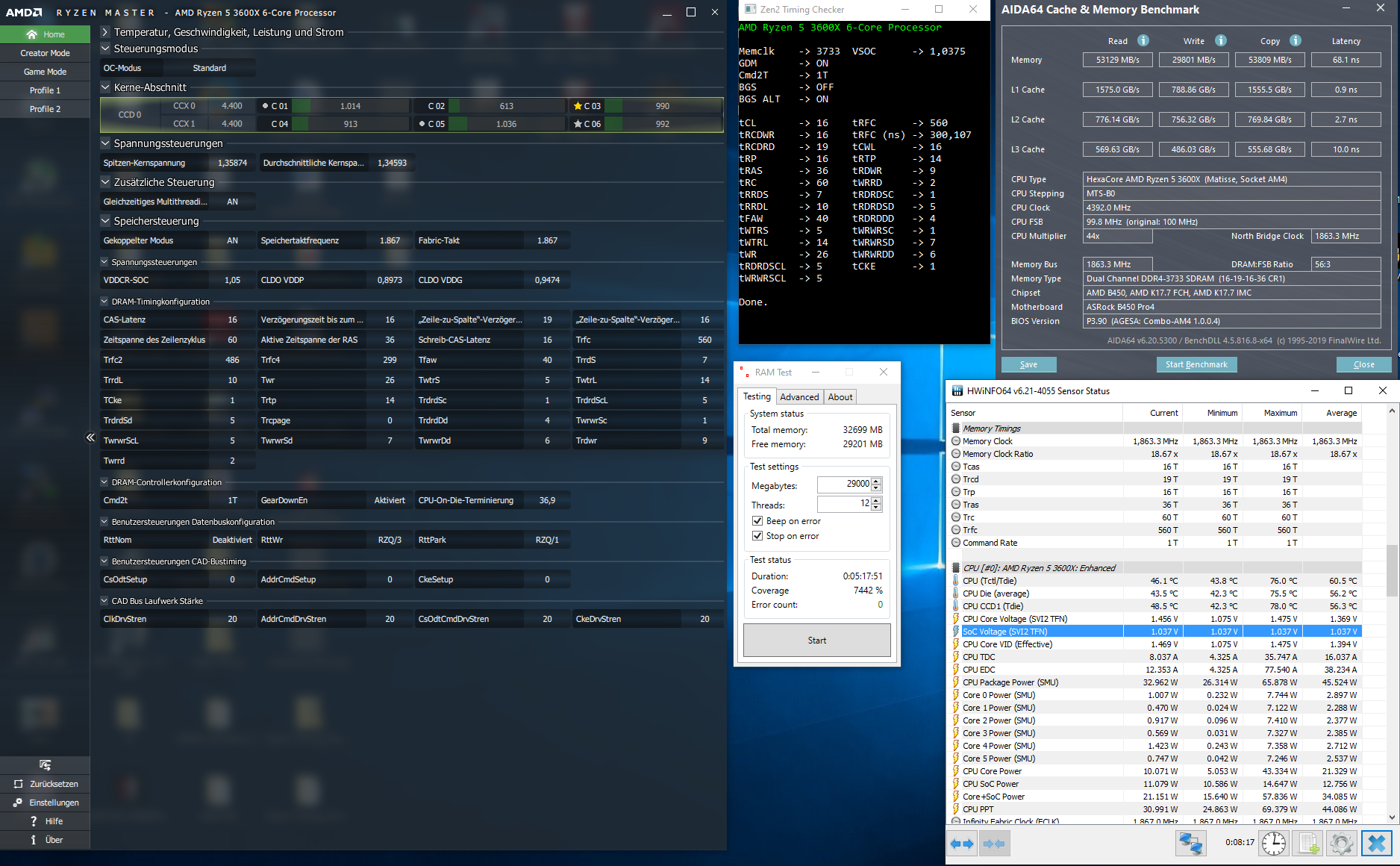
Task: Open HWiNFO sensor settings gear icon
Action: (x=1341, y=844)
